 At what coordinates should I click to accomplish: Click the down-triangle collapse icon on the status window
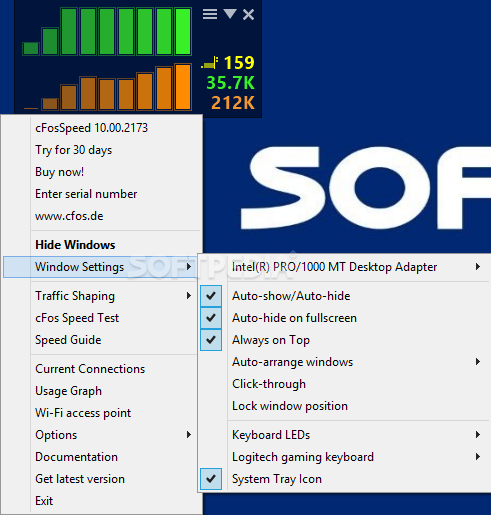click(230, 14)
